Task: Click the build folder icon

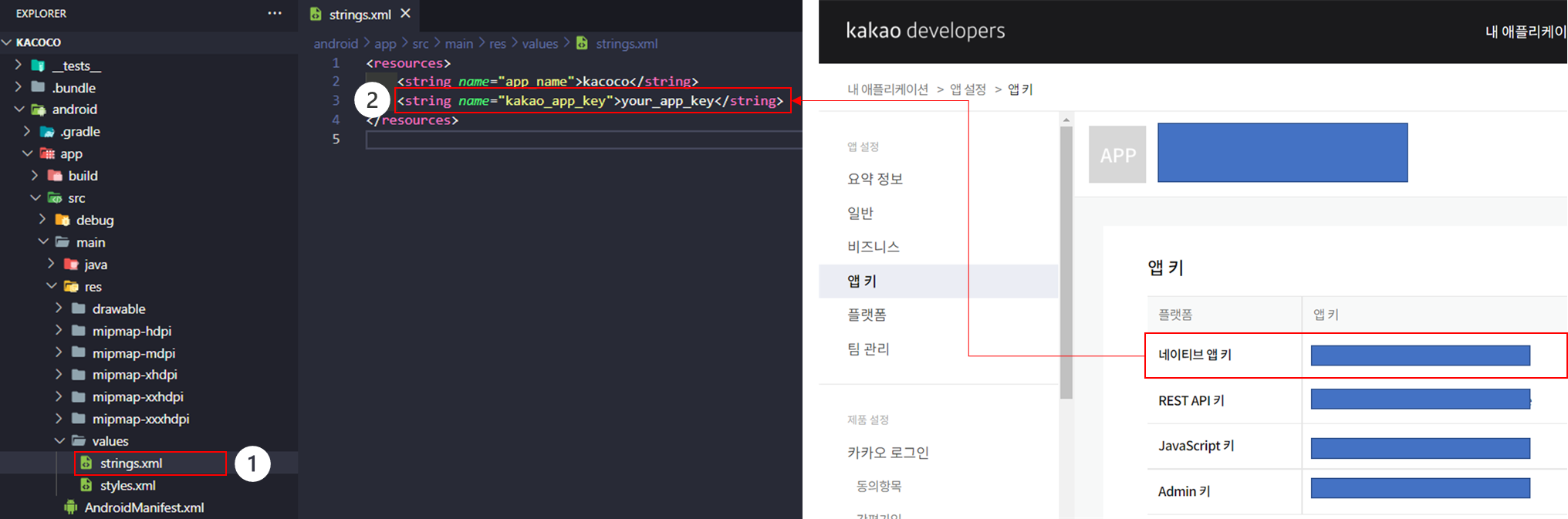Action: [55, 176]
